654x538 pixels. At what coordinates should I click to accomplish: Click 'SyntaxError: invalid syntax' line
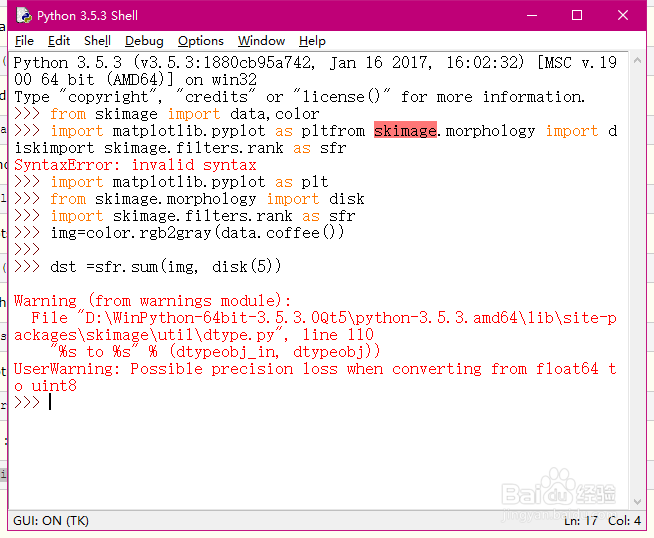(x=135, y=165)
